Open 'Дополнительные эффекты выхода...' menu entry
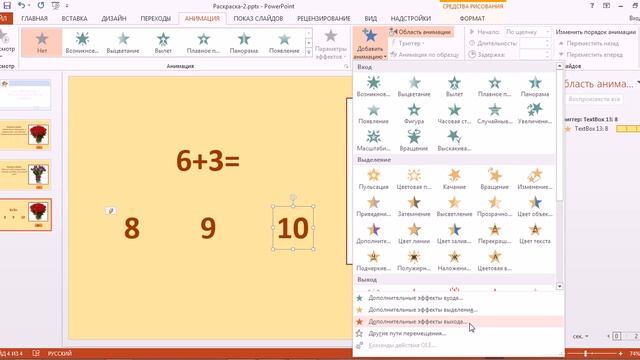 point(458,322)
